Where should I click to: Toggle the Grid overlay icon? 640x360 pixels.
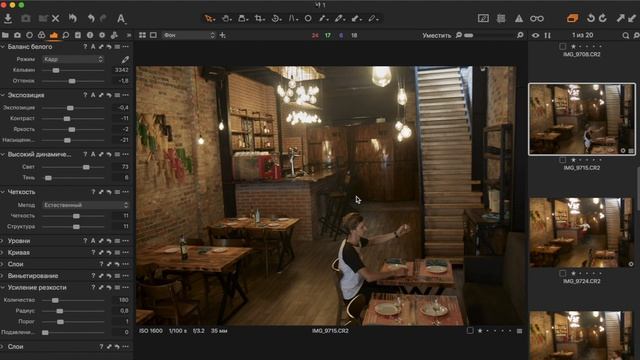tap(501, 18)
